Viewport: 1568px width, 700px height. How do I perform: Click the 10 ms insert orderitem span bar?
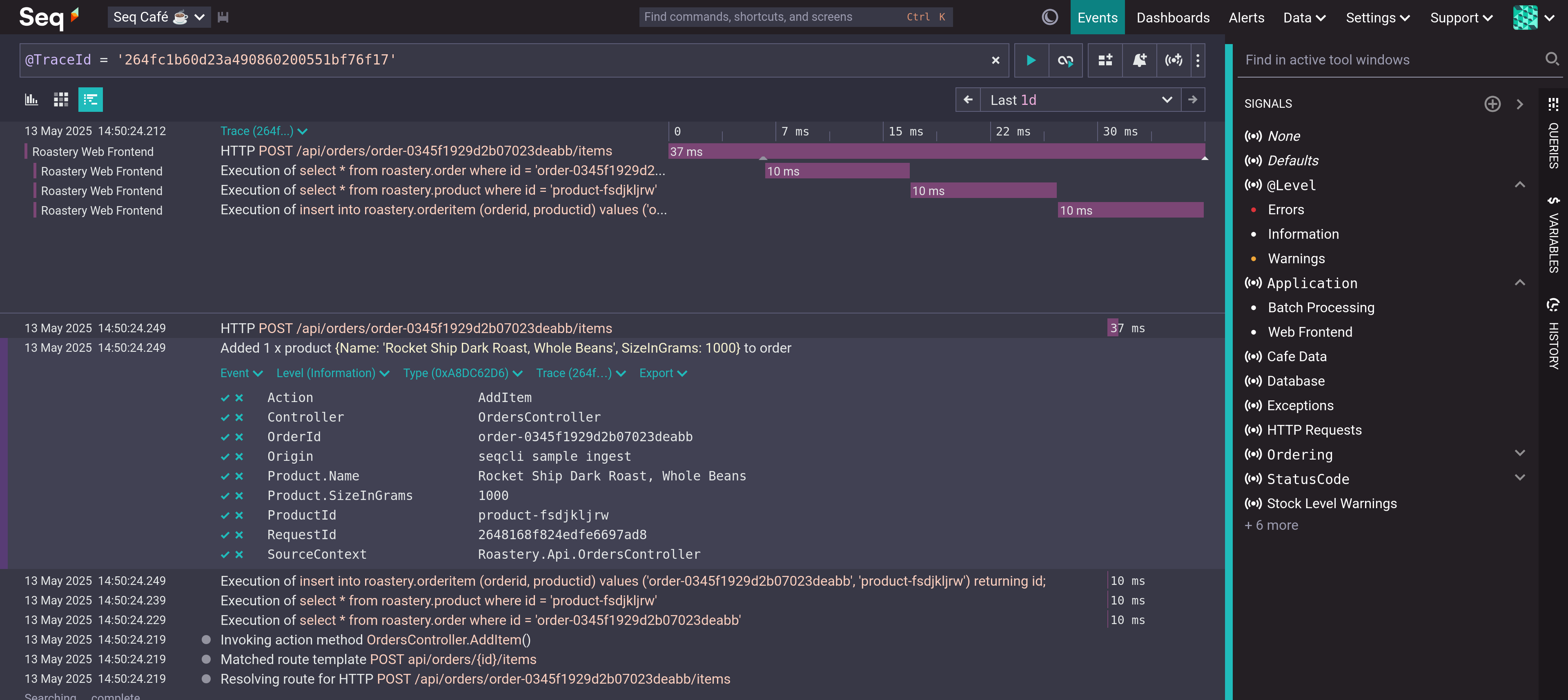(x=1130, y=210)
